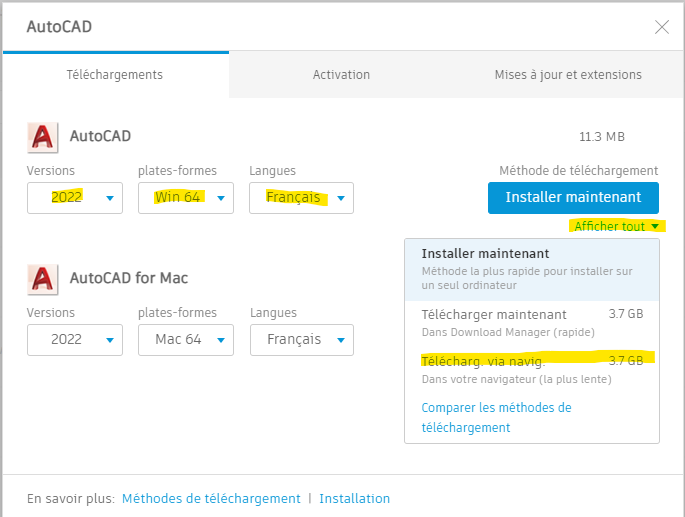
Task: Follow the Méthodes de téléchargement footer link
Action: (211, 498)
